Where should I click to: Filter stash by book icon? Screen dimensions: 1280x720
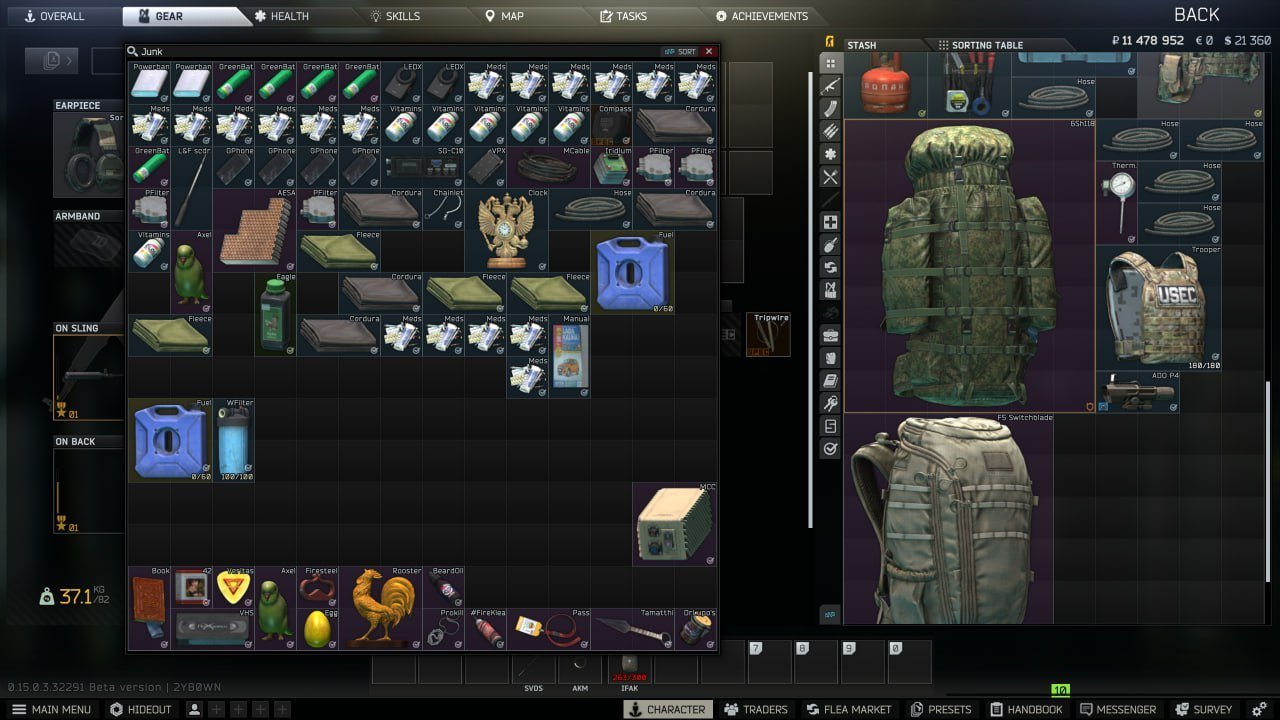coord(830,381)
